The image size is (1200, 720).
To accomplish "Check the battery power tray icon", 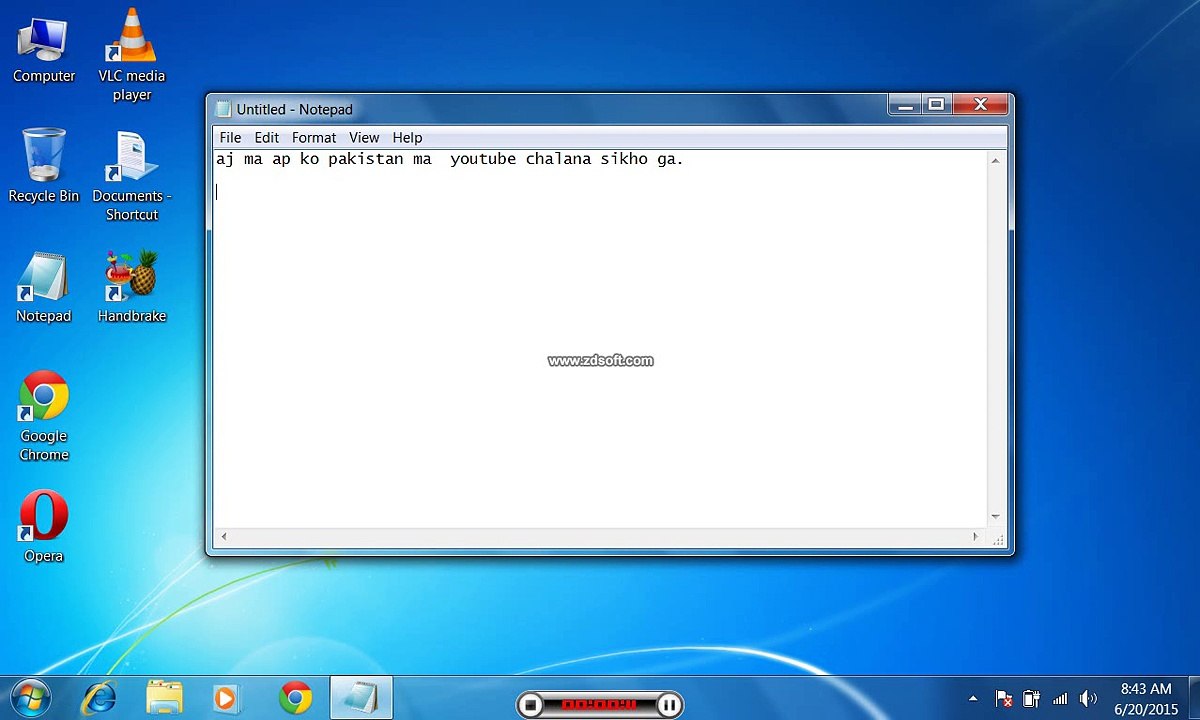I will (1031, 698).
